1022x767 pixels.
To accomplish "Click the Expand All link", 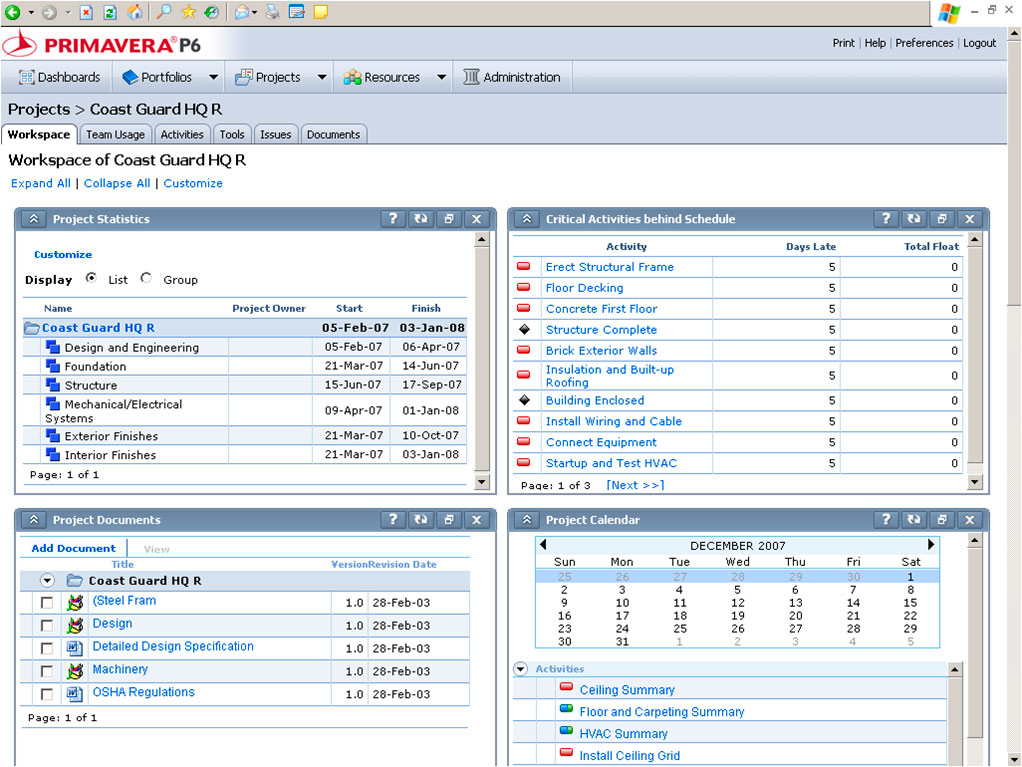I will [x=40, y=183].
